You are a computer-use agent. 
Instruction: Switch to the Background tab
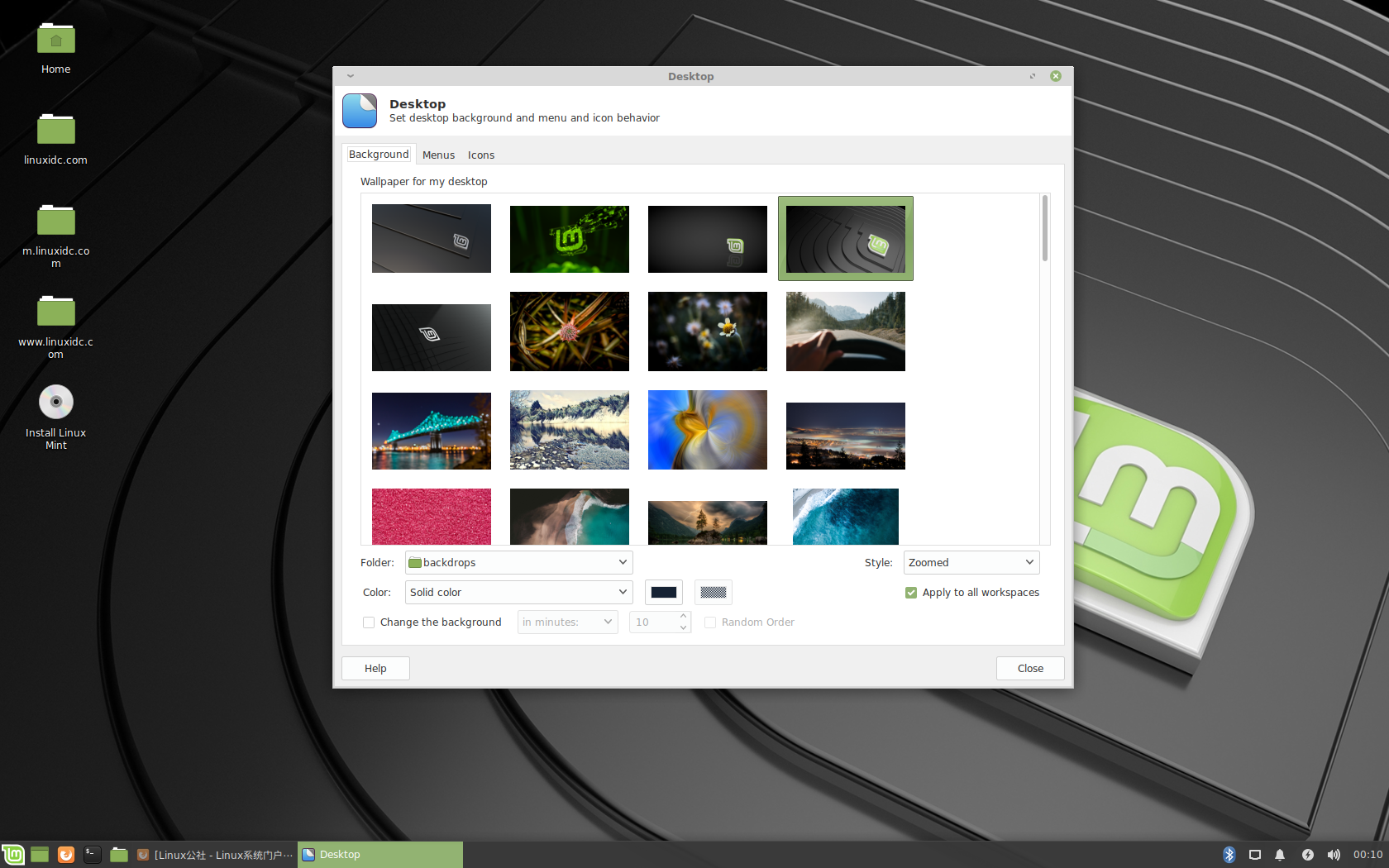tap(379, 155)
